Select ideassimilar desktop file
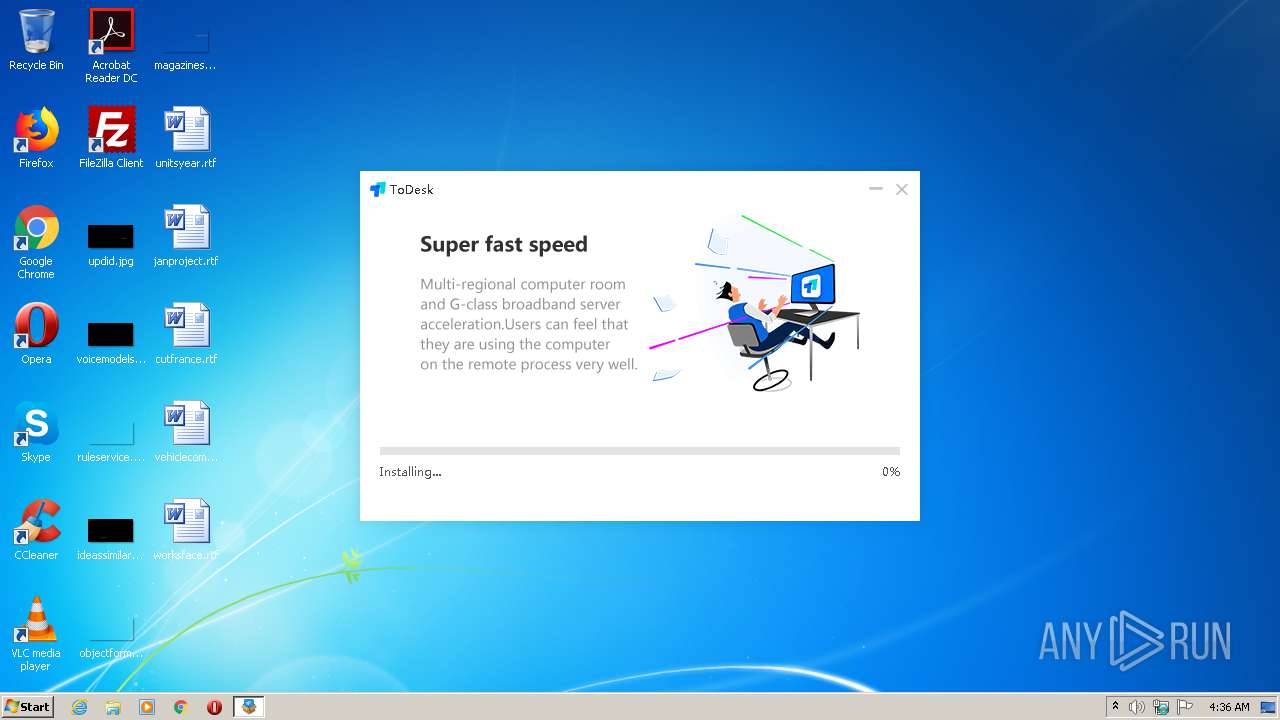This screenshot has height=720, width=1280. coord(111,538)
